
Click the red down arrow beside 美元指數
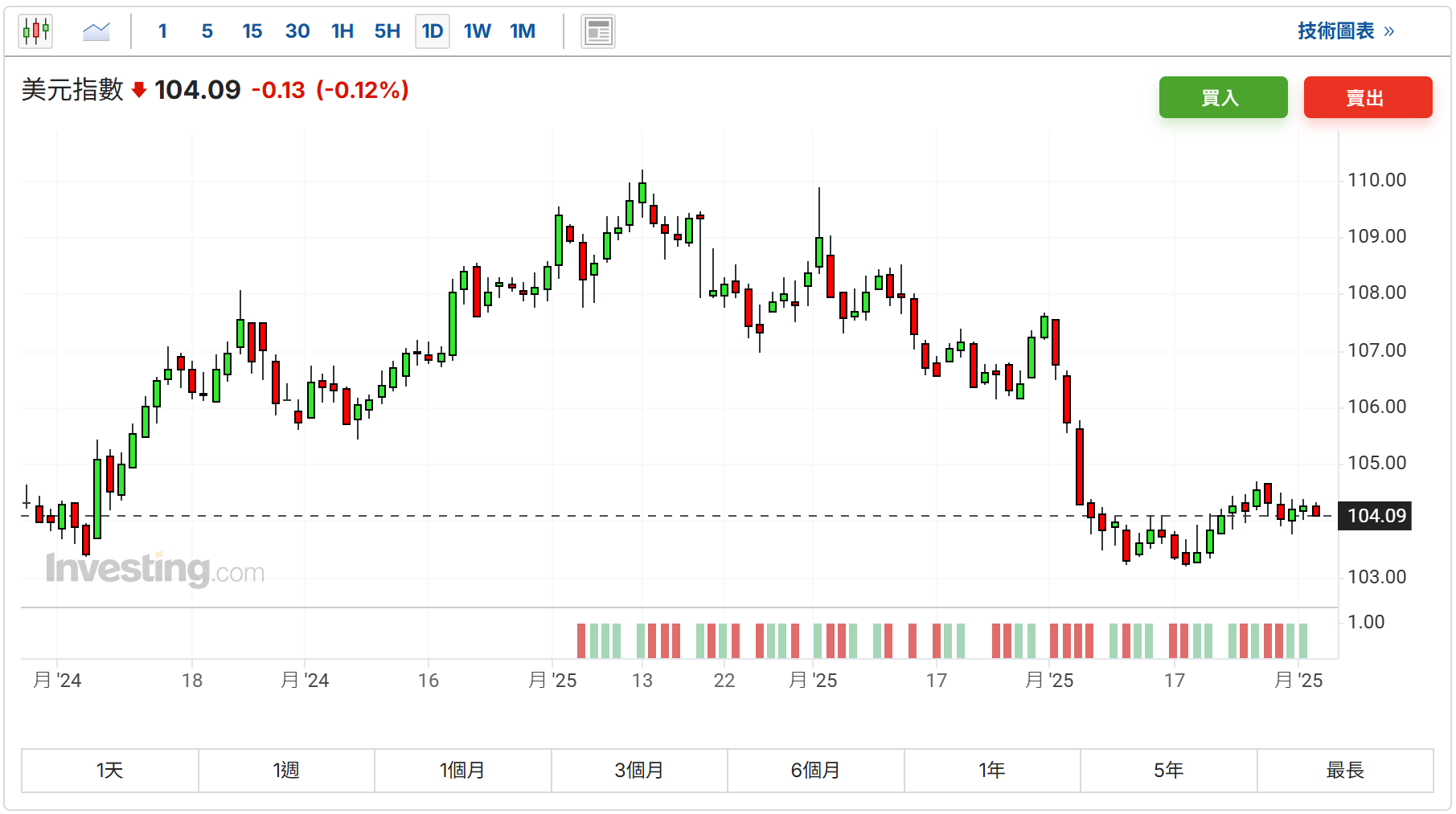pyautogui.click(x=139, y=90)
